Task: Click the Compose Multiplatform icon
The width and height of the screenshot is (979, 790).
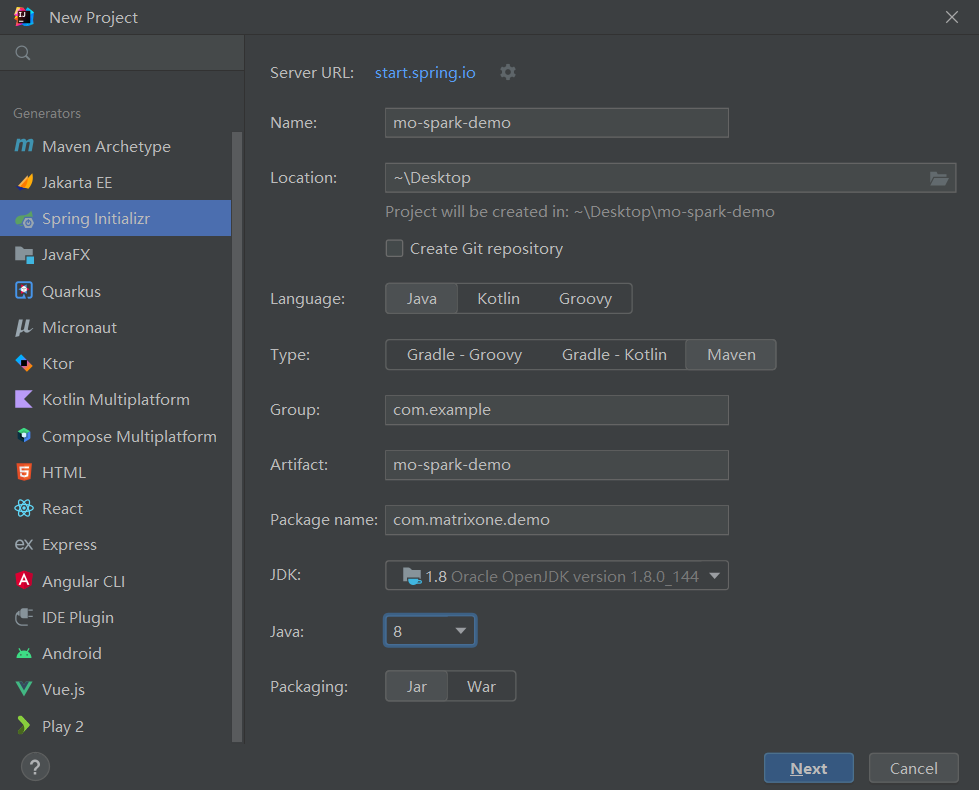Action: click(x=24, y=435)
